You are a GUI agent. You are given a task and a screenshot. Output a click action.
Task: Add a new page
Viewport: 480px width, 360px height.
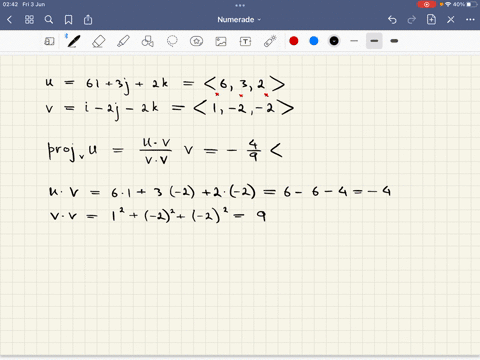[x=431, y=19]
